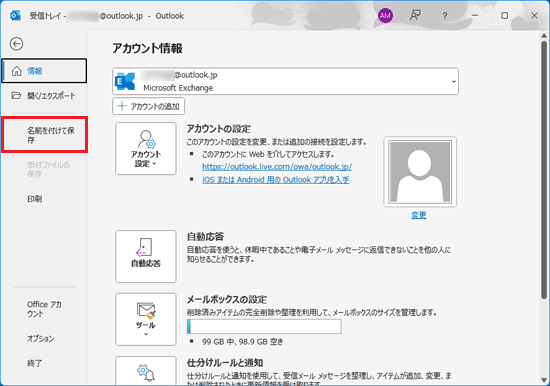The width and height of the screenshot is (550, 386).
Task: Click the folder icon beside 開く/エクスポート
Action: click(x=16, y=95)
